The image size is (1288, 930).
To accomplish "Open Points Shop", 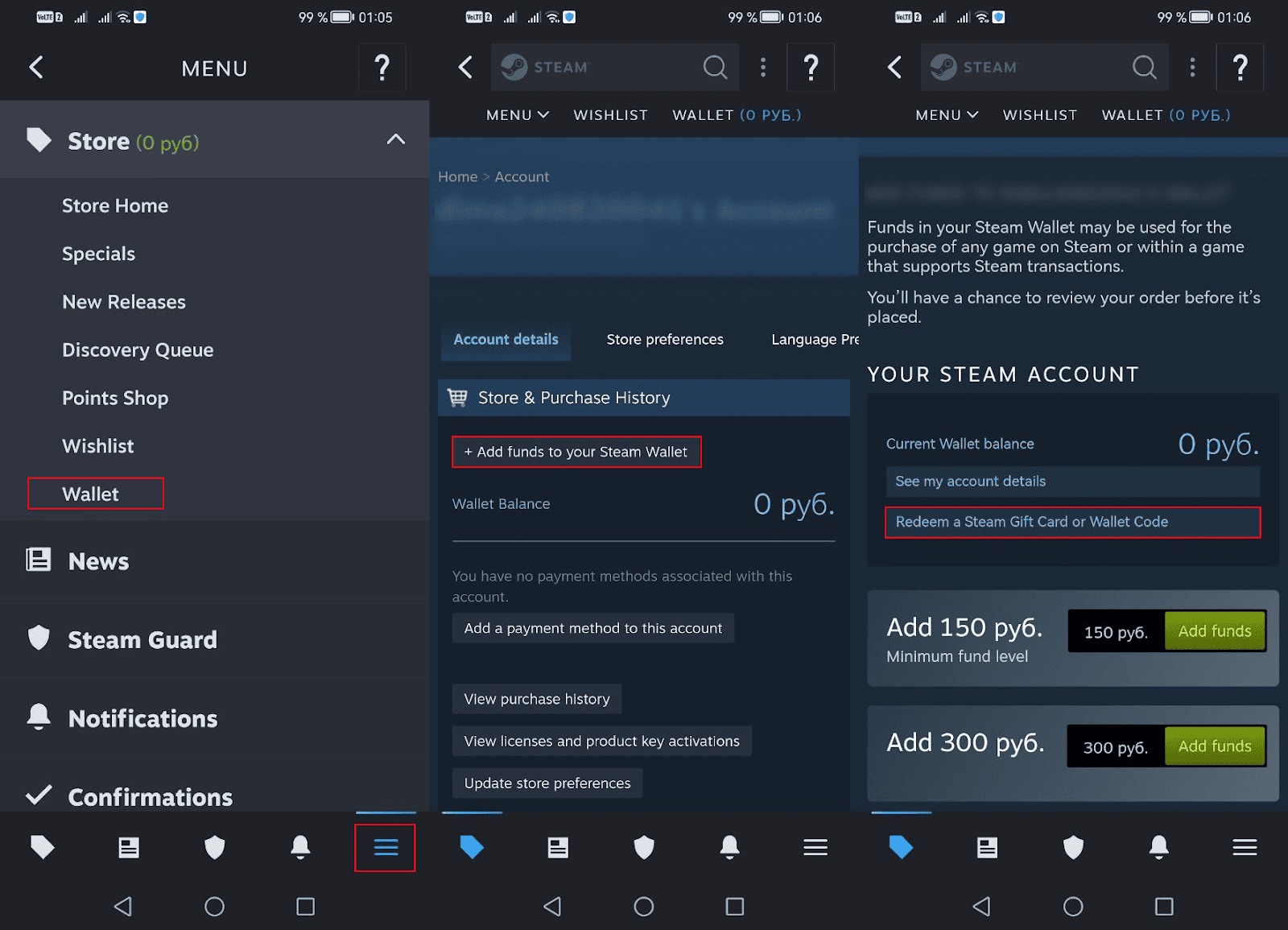I will coord(115,398).
